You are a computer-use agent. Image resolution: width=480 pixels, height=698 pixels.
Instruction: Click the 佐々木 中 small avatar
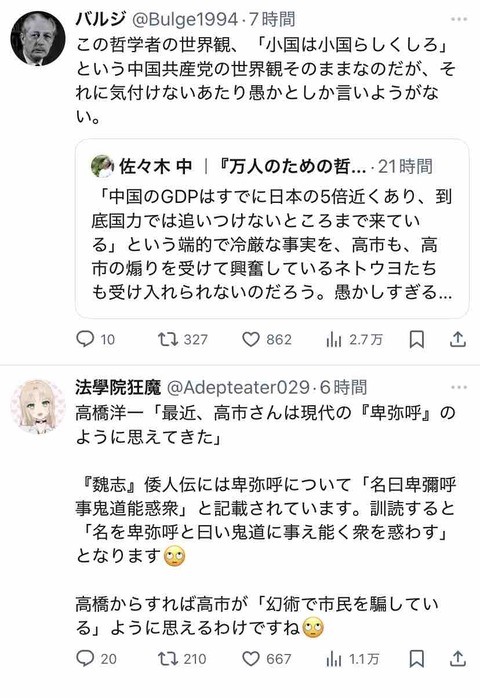102,166
